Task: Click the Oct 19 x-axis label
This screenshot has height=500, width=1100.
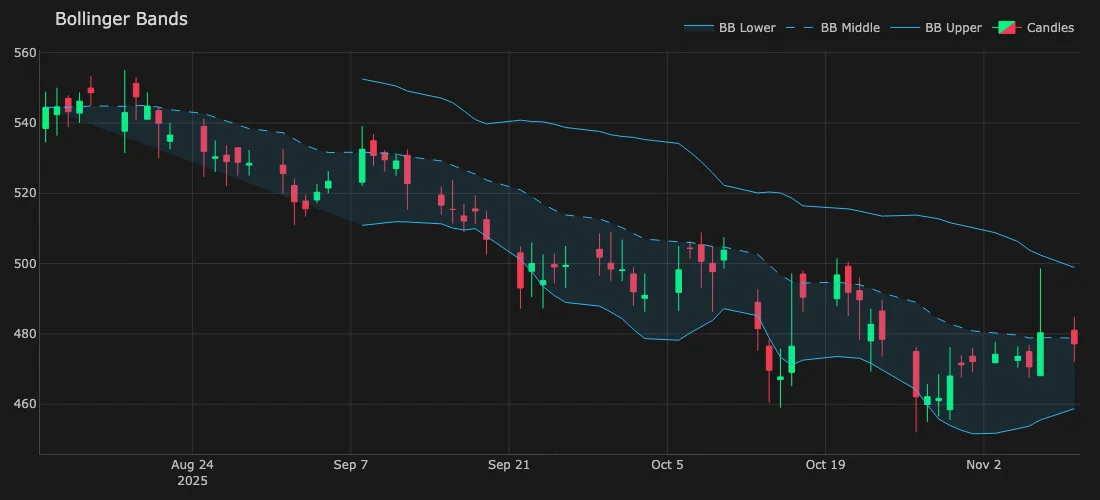Action: tap(826, 465)
